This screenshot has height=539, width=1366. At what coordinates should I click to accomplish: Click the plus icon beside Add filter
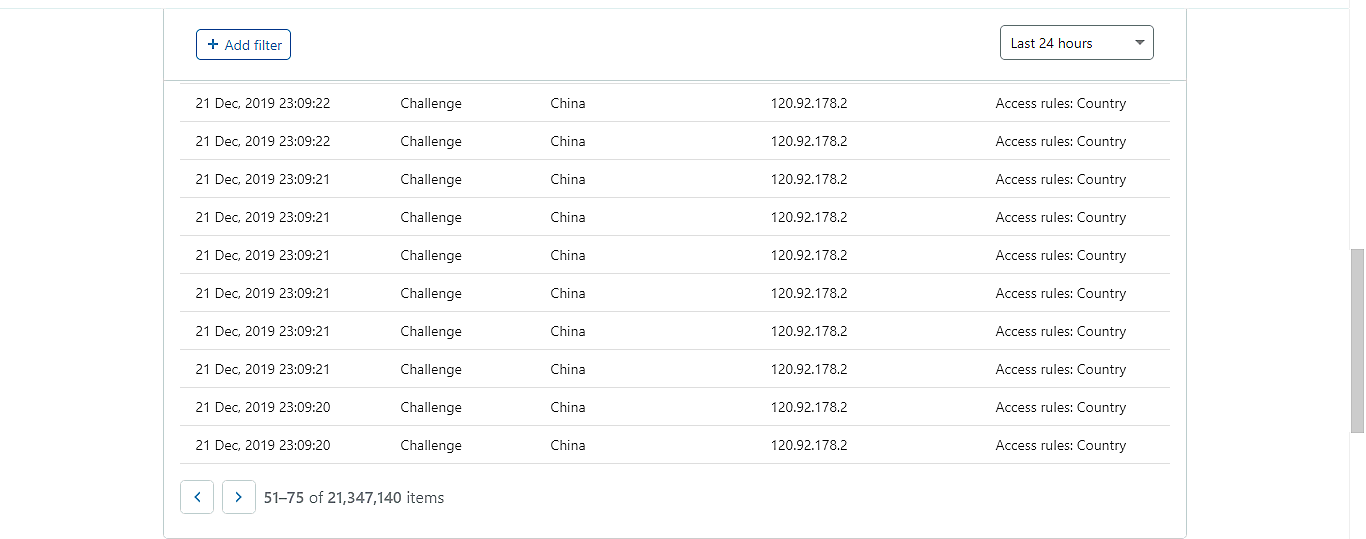pos(213,45)
